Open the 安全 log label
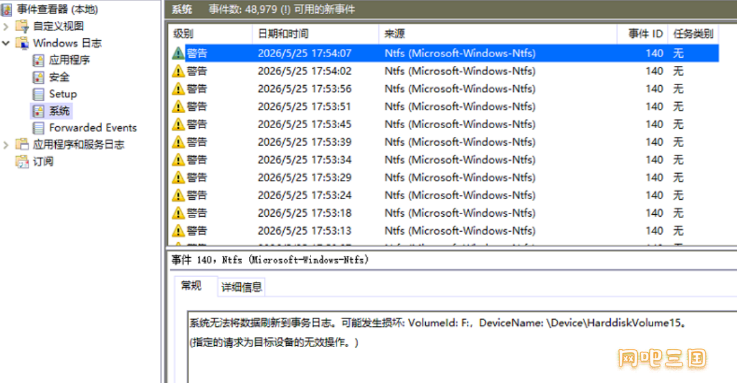 pyautogui.click(x=59, y=77)
